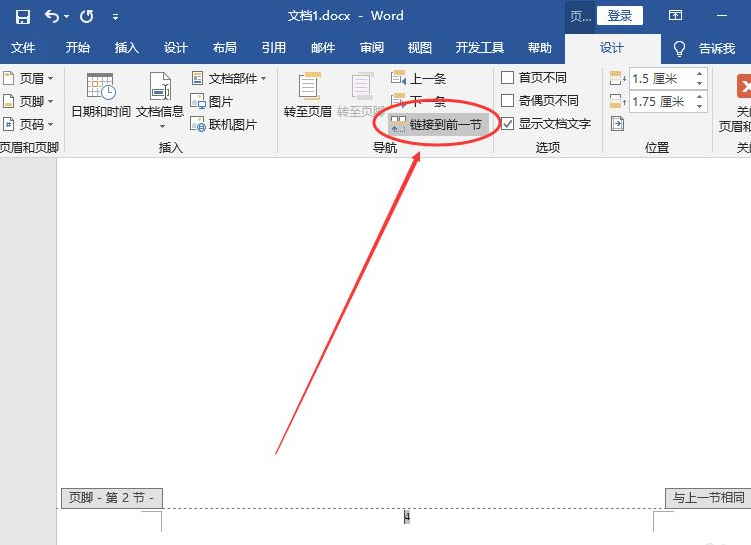Insert 日期和时间 via calendar icon
The height and width of the screenshot is (545, 751).
[x=101, y=95]
